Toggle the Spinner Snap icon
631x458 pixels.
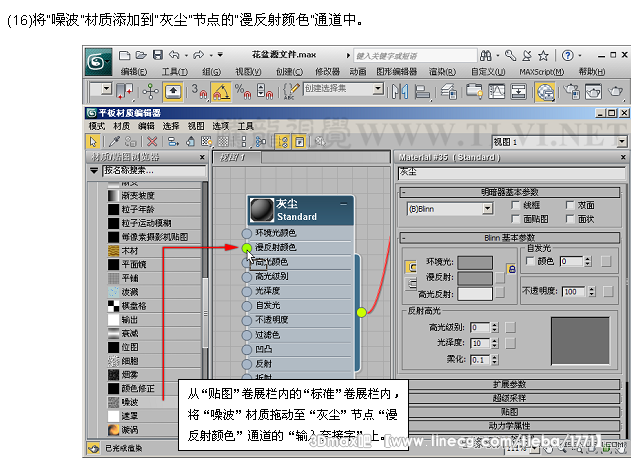[x=265, y=91]
